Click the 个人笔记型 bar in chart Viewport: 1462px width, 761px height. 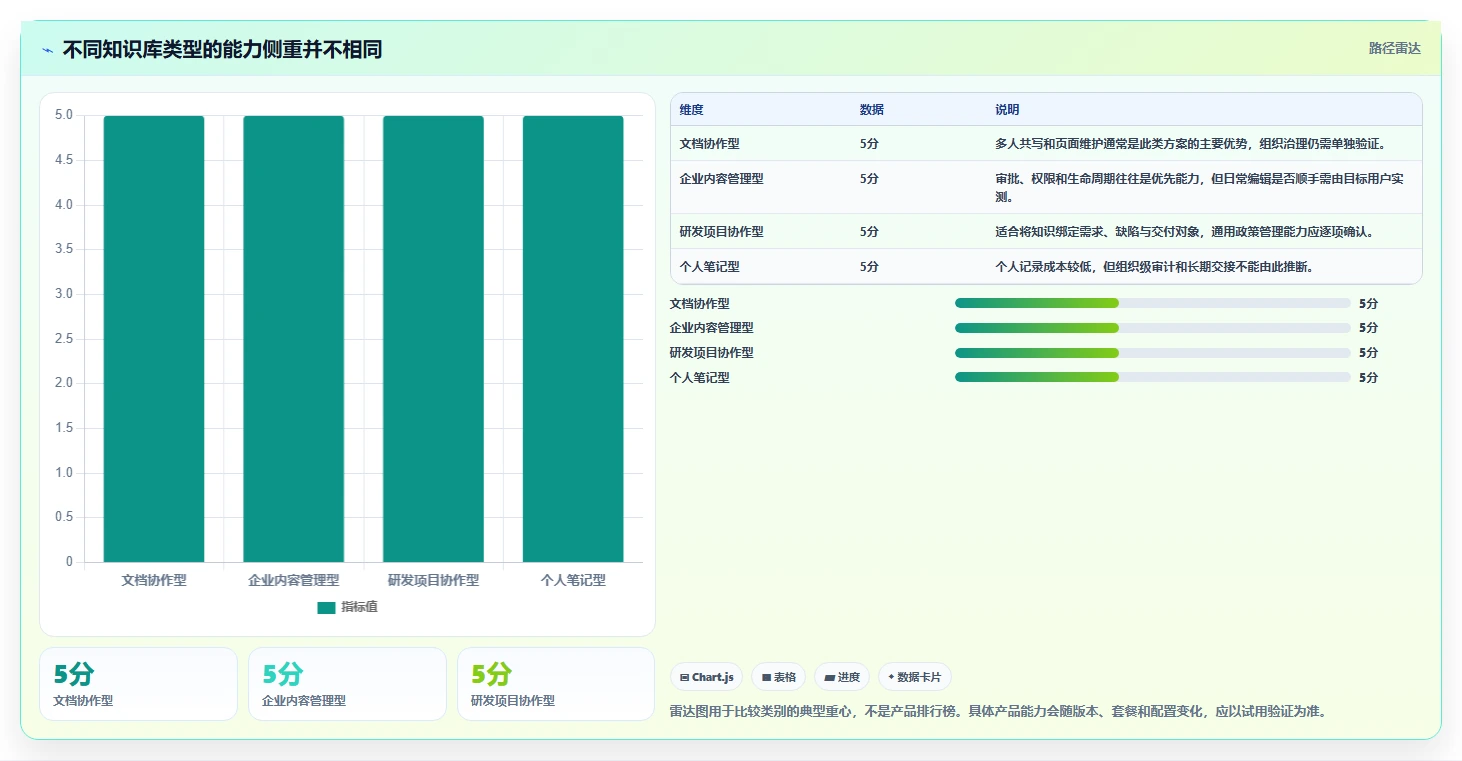pos(573,339)
